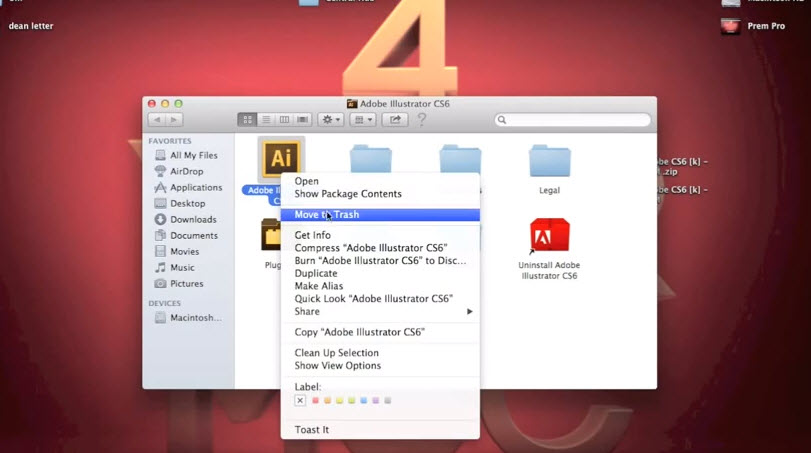Apply the gray label color
811x453 pixels.
tap(387, 400)
